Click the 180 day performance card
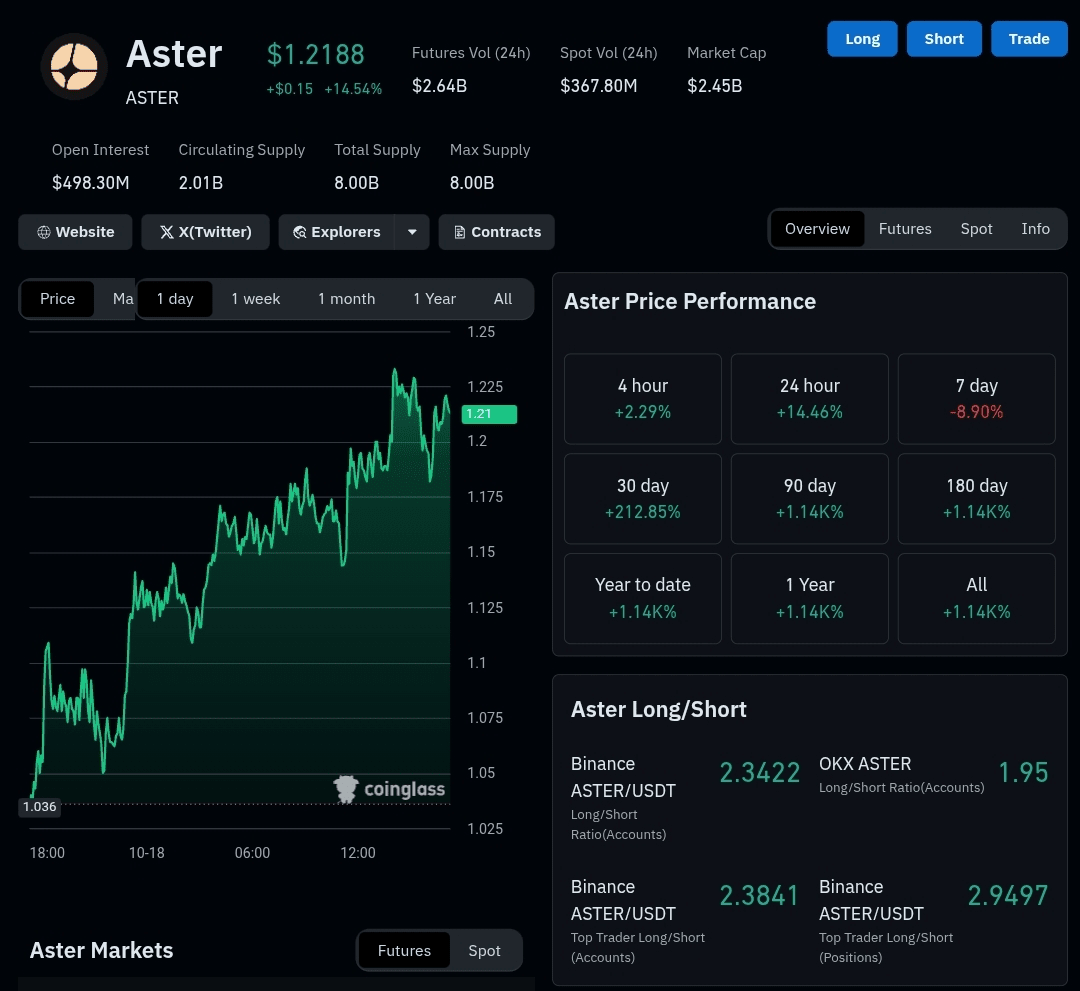 click(x=977, y=499)
